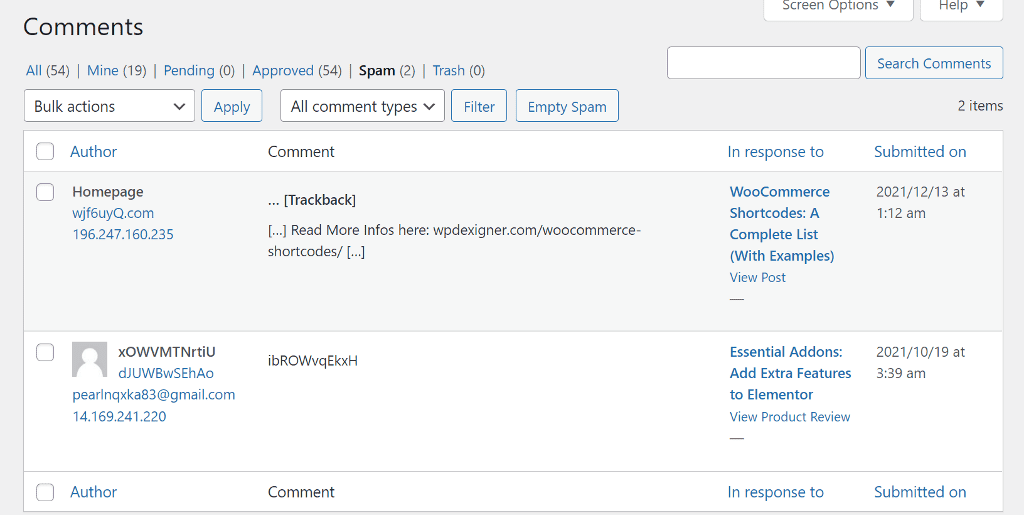Click the xOWVMTNrtiU commenter avatar image
Image resolution: width=1024 pixels, height=515 pixels.
pos(89,360)
